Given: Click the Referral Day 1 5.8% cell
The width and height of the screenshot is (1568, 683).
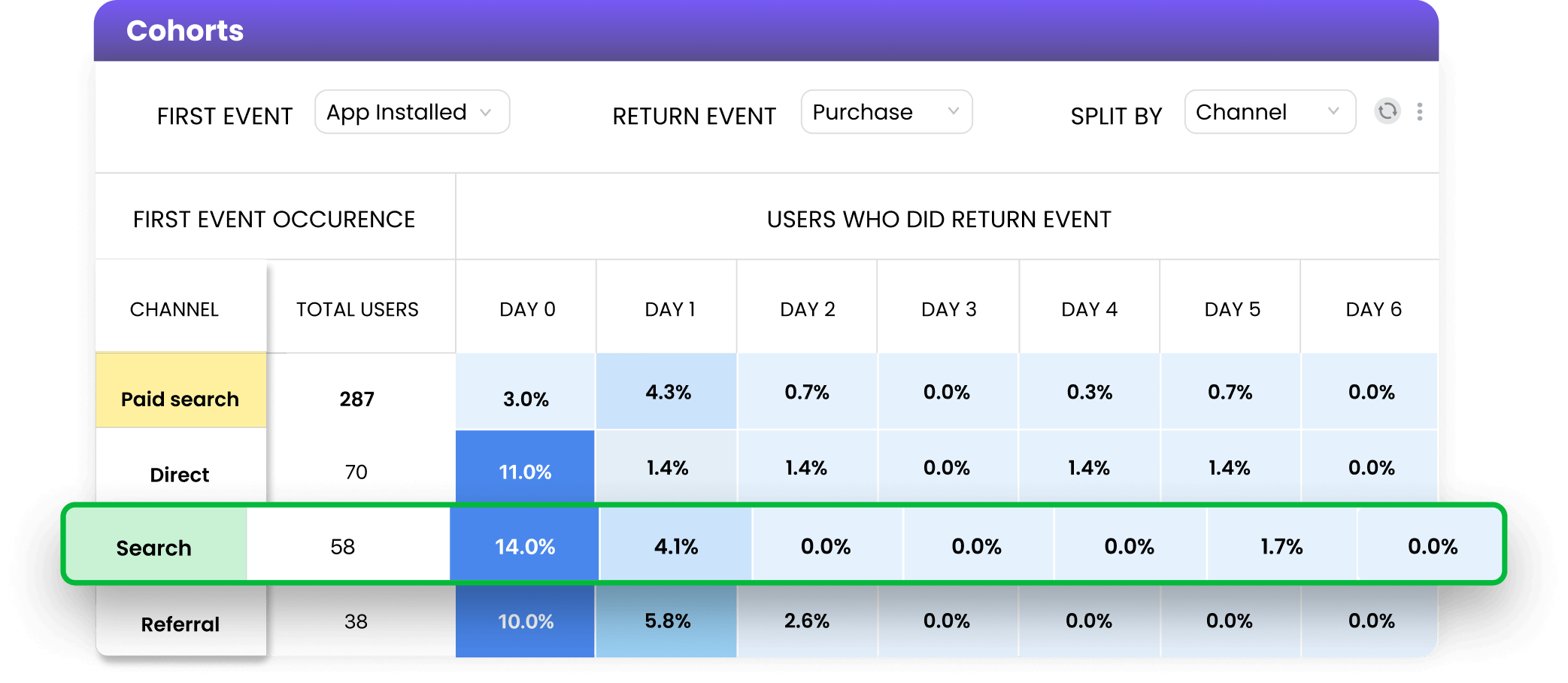Looking at the screenshot, I should click(667, 621).
